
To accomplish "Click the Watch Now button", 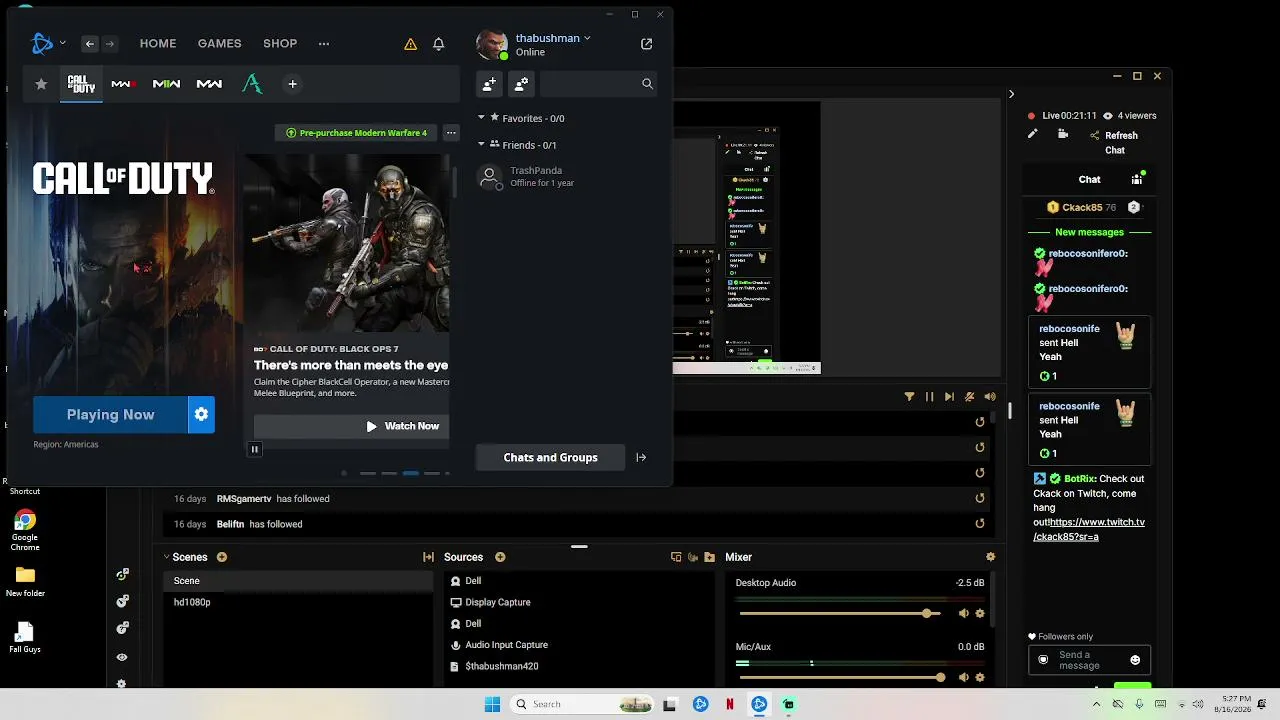I will tap(351, 426).
